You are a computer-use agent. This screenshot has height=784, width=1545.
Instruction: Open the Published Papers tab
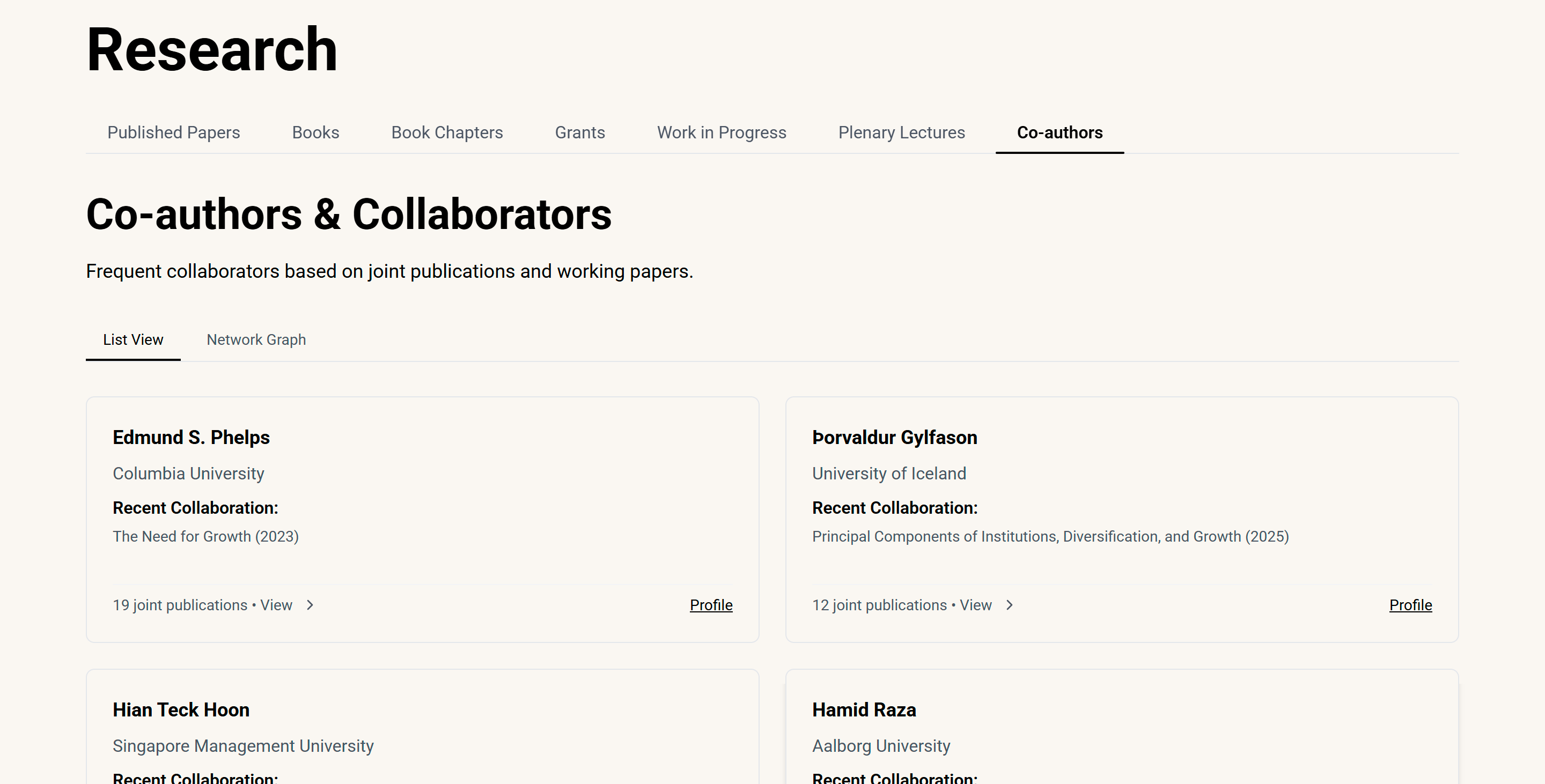173,132
